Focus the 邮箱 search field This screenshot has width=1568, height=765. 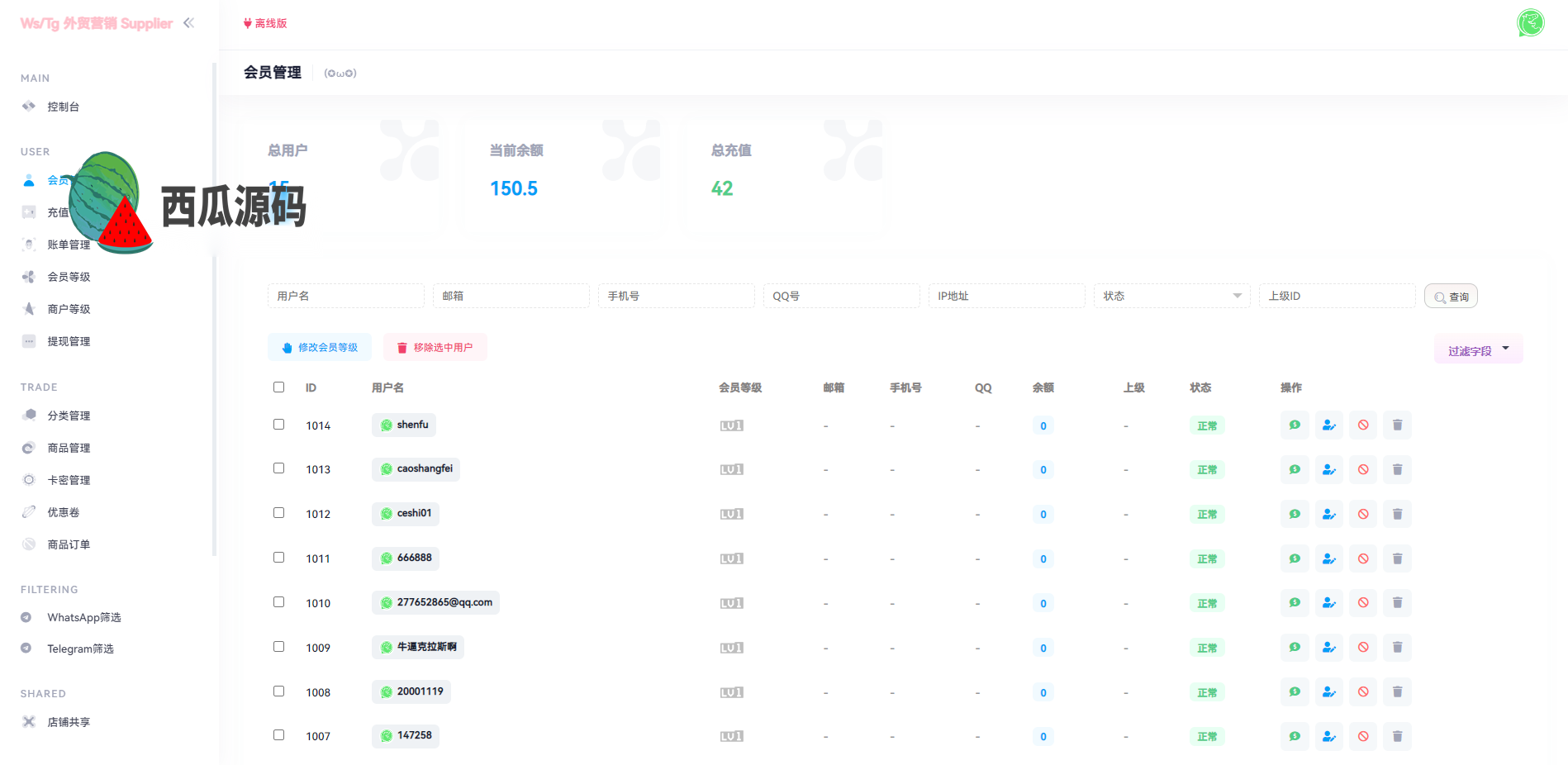(511, 296)
